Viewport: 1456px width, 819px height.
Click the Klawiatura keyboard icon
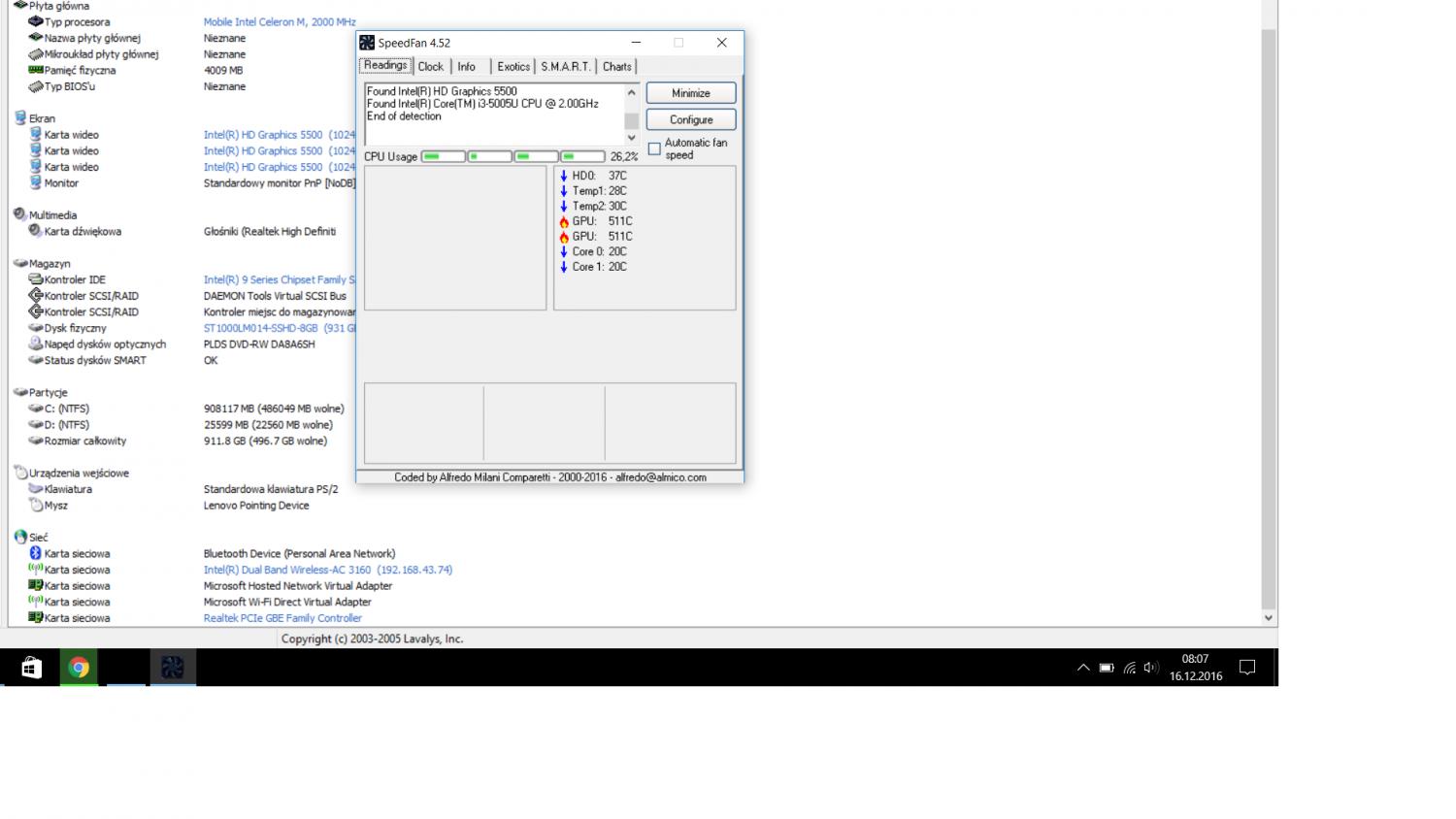click(x=36, y=489)
